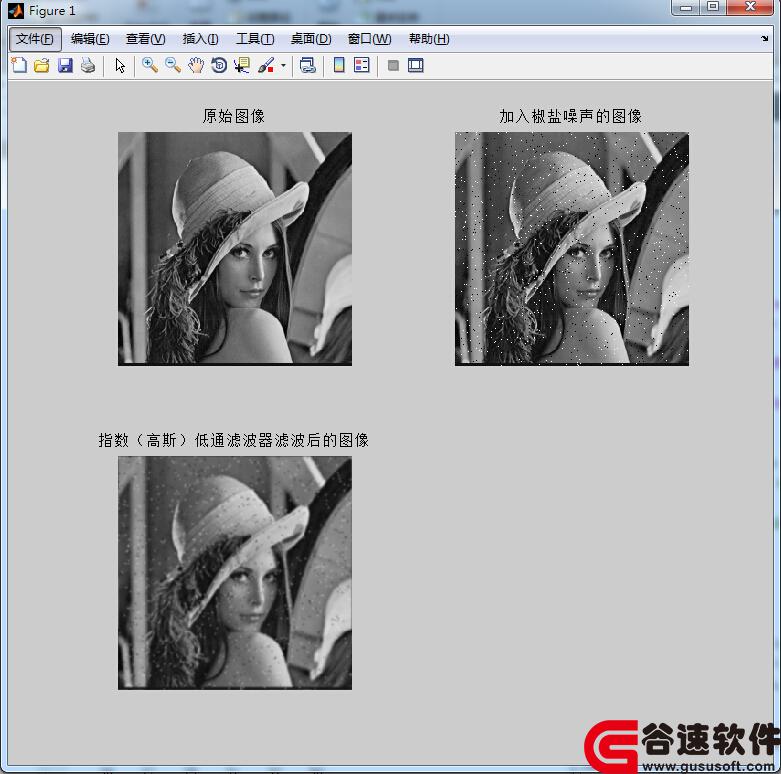Select title 指数（高斯）低通滤波器滤波后的图像
This screenshot has height=774, width=781.
[234, 440]
